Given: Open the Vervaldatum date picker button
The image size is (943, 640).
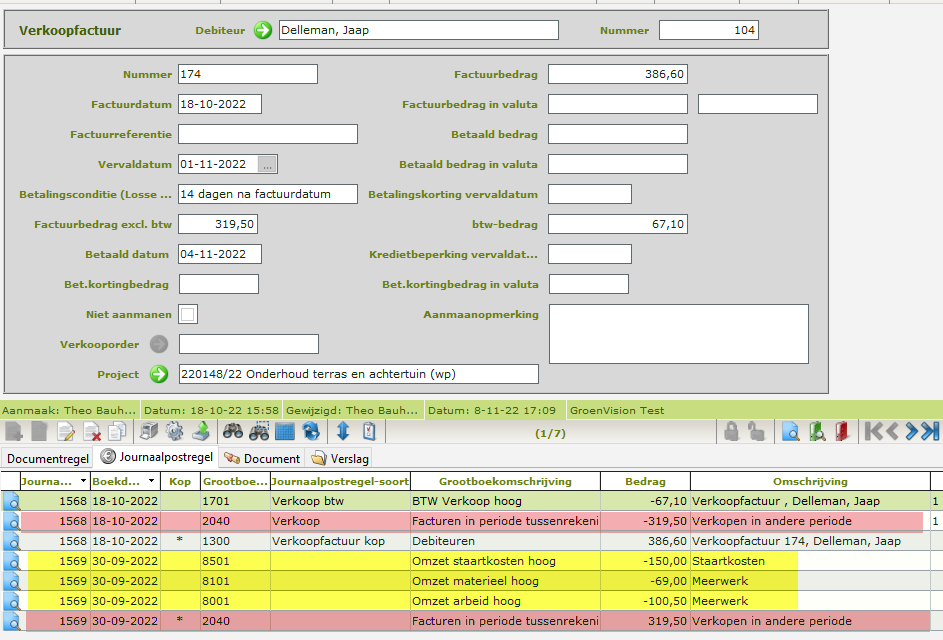Looking at the screenshot, I should [269, 164].
